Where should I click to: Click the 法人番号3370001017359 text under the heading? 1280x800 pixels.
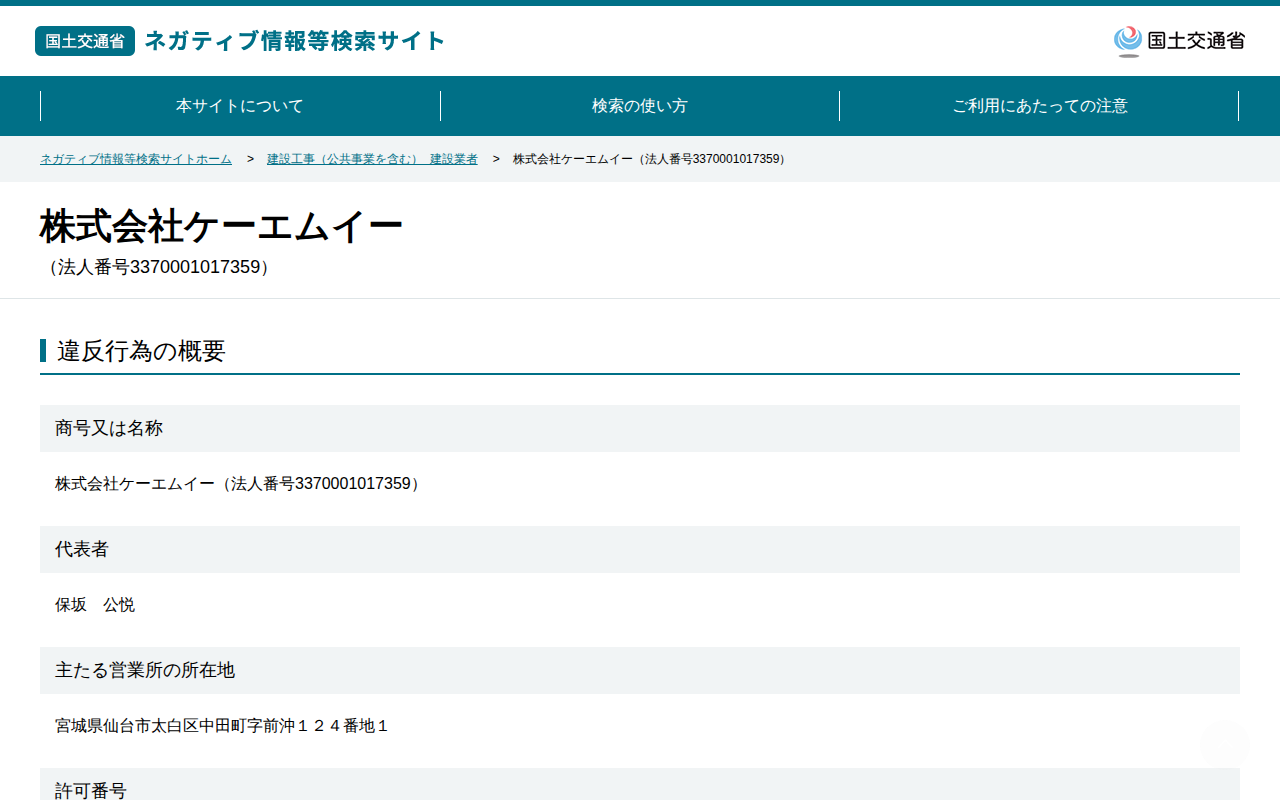point(158,267)
